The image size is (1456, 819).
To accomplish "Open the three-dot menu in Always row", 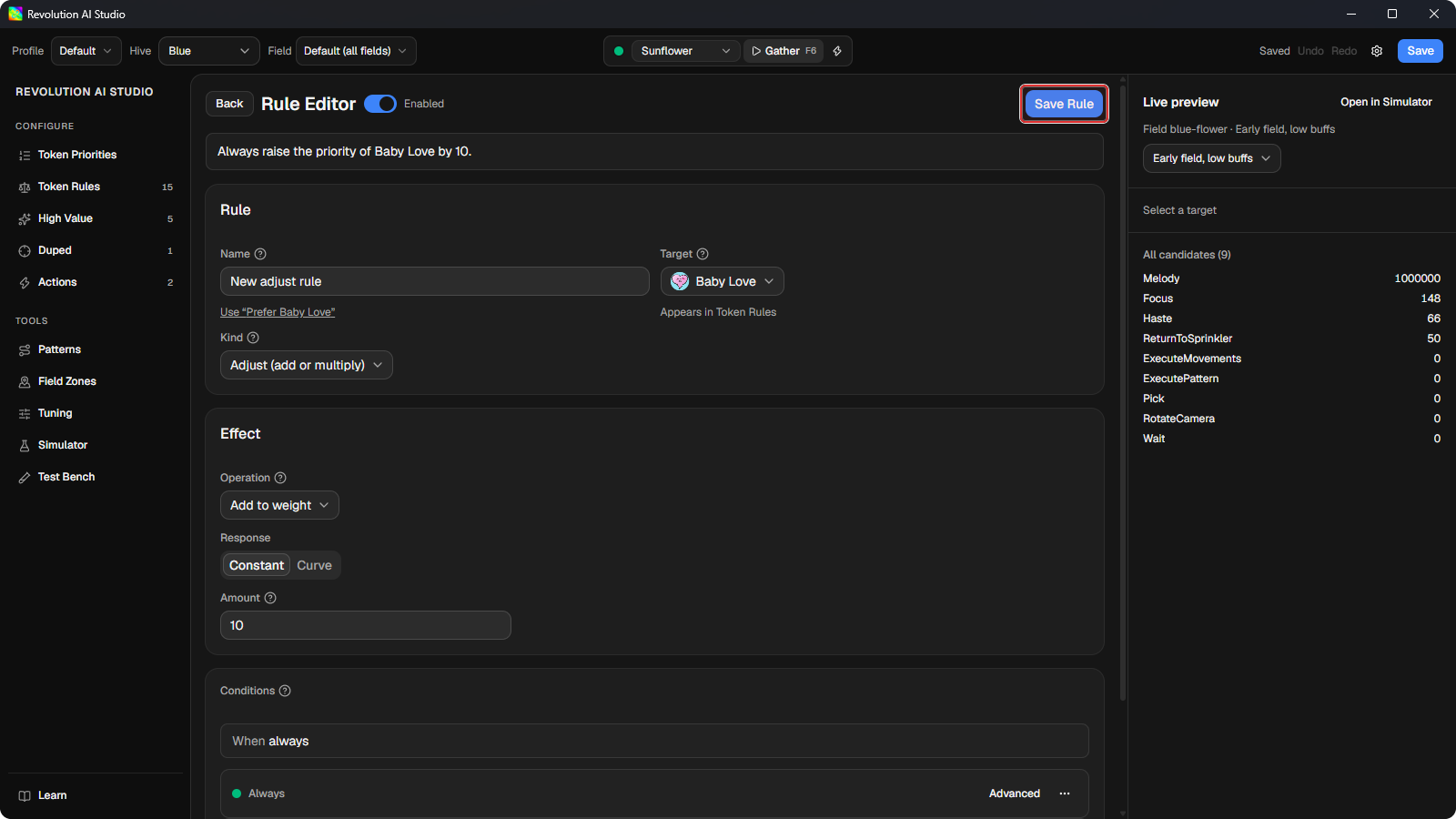I will click(1065, 794).
